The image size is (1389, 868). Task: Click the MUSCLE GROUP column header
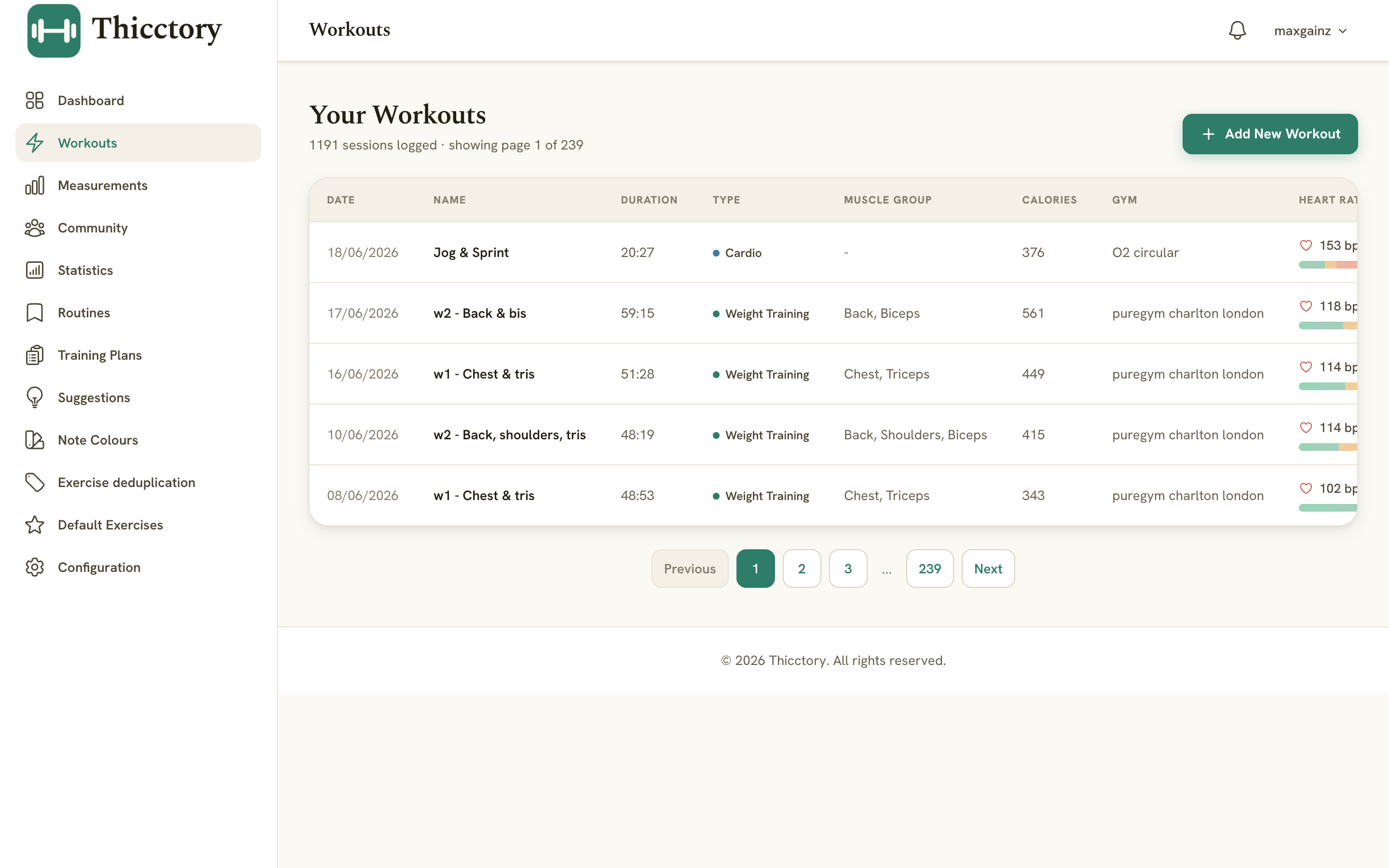887,200
